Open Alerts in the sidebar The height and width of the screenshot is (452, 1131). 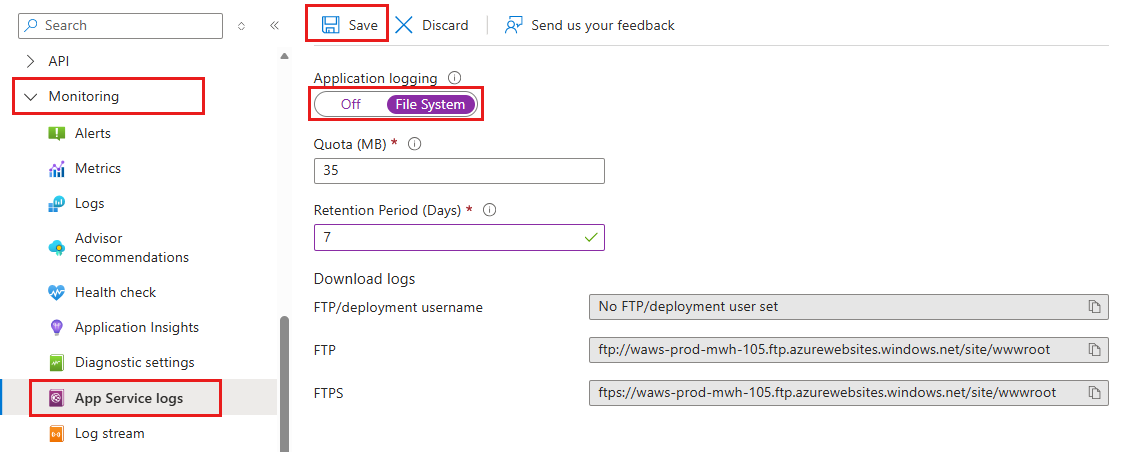tap(93, 133)
